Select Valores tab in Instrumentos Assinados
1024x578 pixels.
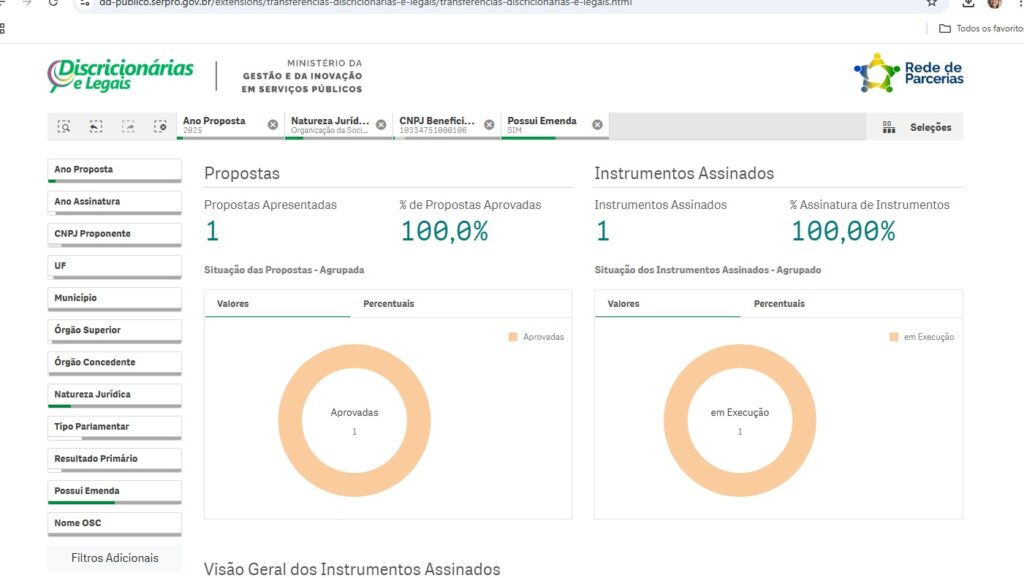pyautogui.click(x=624, y=304)
